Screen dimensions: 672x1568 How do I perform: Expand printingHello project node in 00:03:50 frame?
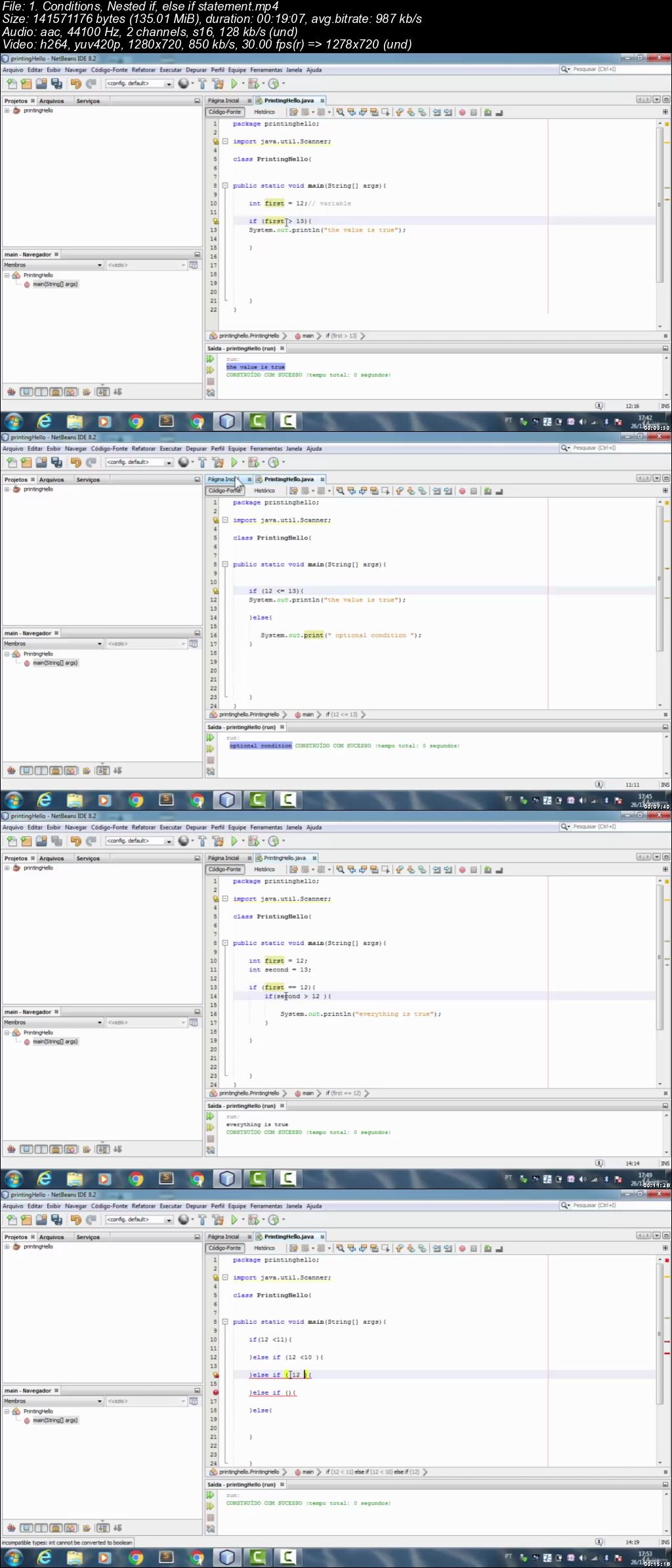coord(7,110)
